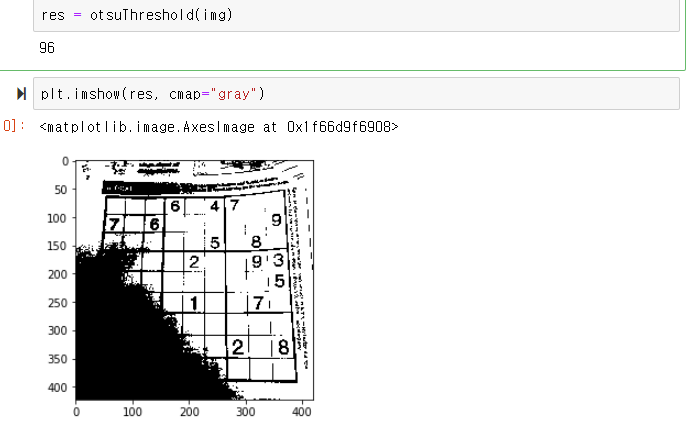Select the output value 96

tap(47, 48)
